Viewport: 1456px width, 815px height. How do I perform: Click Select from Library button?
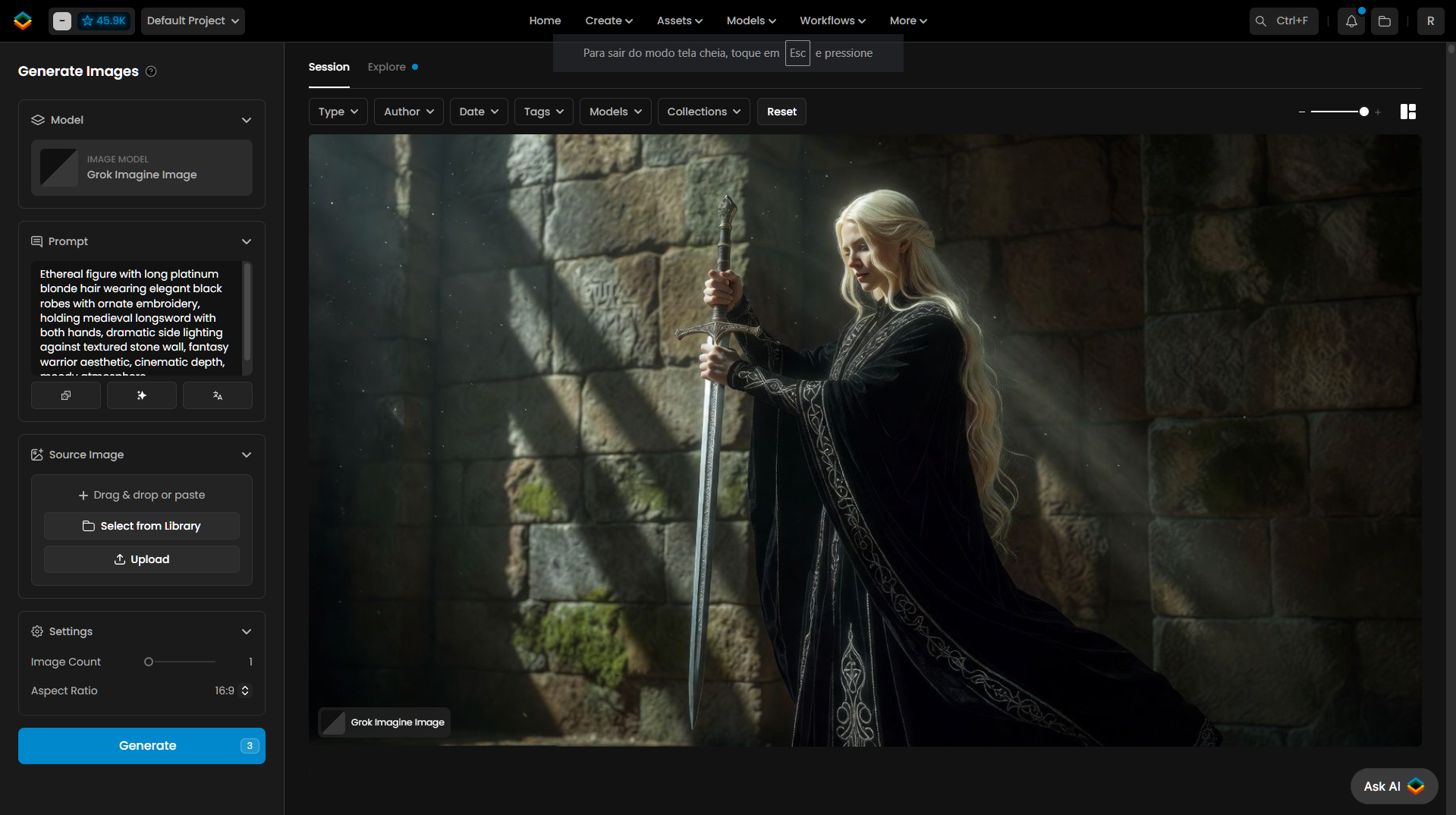point(142,526)
